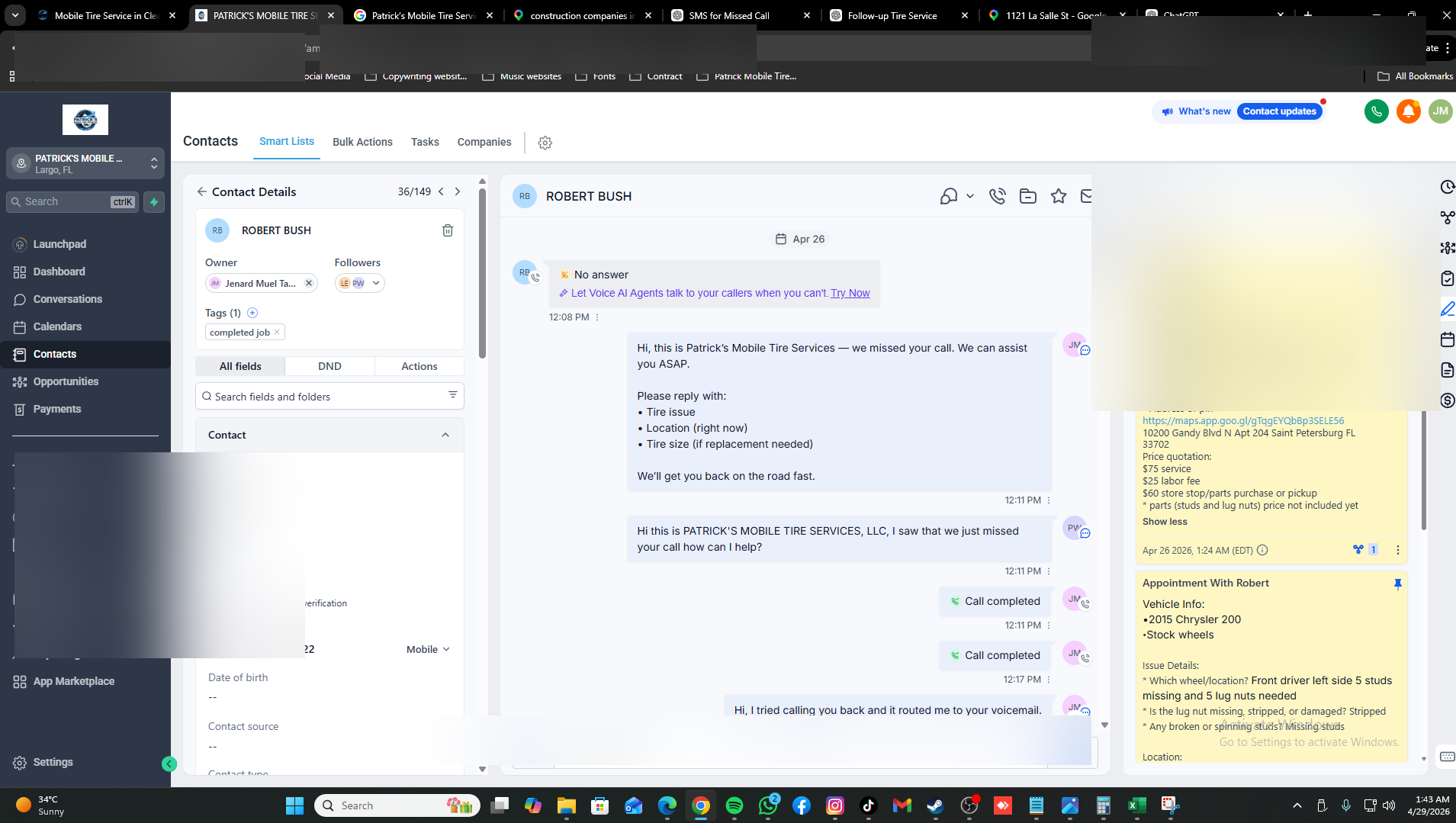Open phone type Mobile dropdown
The image size is (1456, 823).
click(x=428, y=649)
